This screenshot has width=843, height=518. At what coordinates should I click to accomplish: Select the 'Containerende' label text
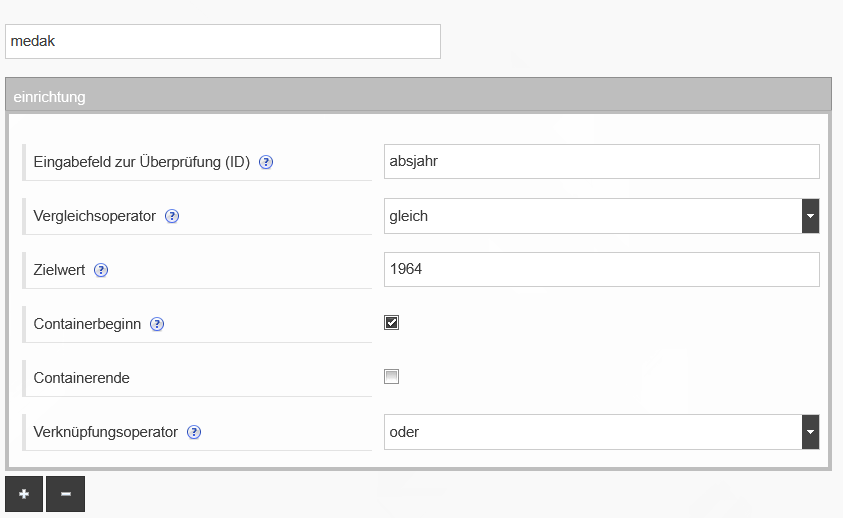(81, 378)
